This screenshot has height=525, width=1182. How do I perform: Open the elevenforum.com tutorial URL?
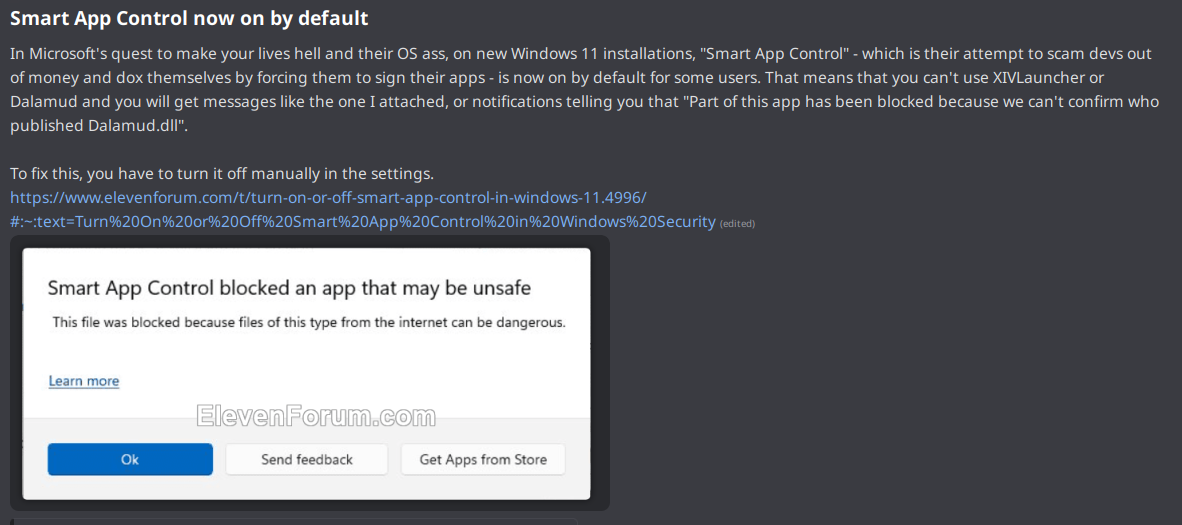coord(335,197)
